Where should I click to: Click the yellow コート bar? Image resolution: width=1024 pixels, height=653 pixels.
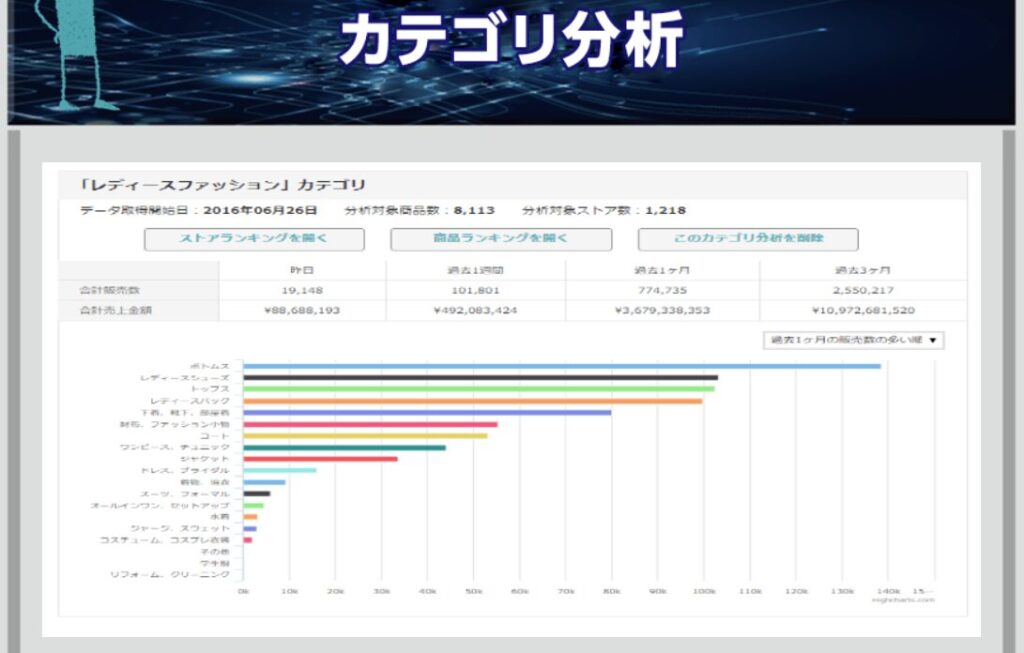365,436
